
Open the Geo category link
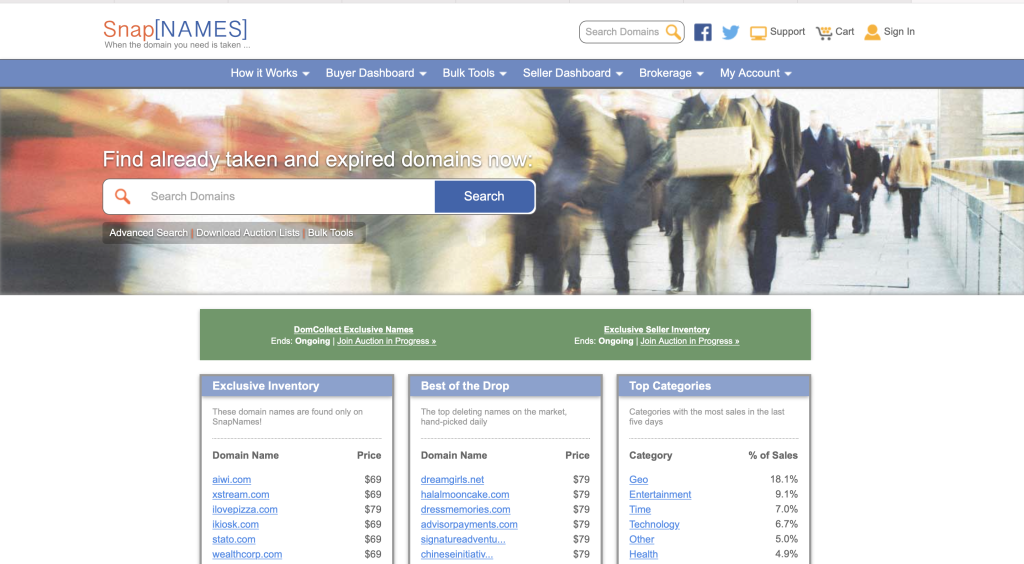coord(639,479)
